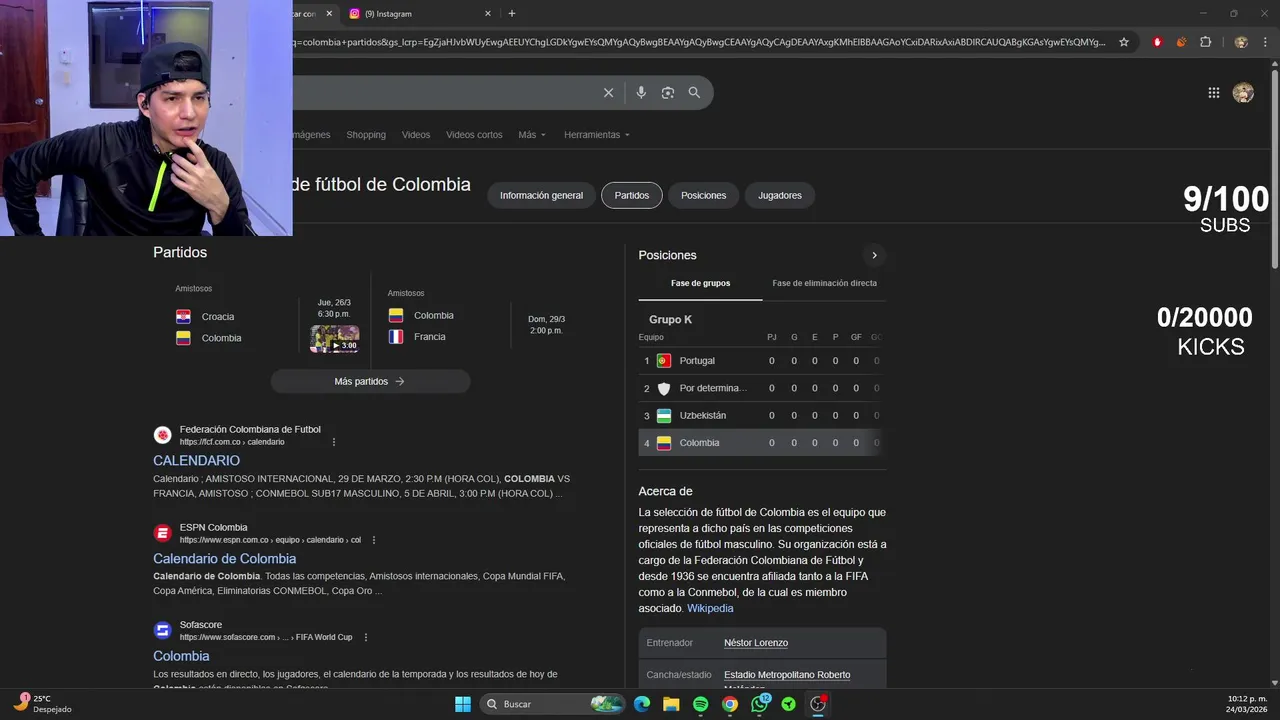Open the CALENDARIO result from FCF
This screenshot has width=1280, height=720.
196,460
